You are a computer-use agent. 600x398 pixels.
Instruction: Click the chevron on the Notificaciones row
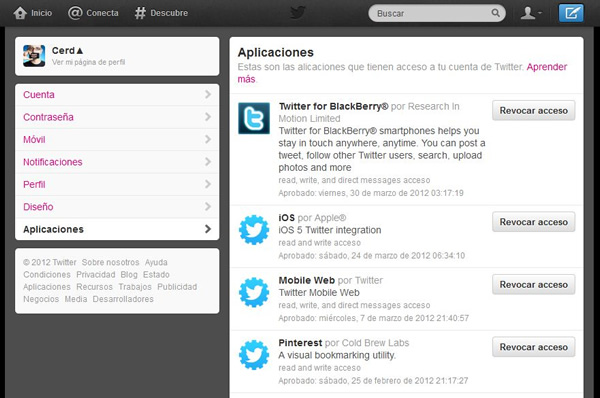click(x=208, y=161)
